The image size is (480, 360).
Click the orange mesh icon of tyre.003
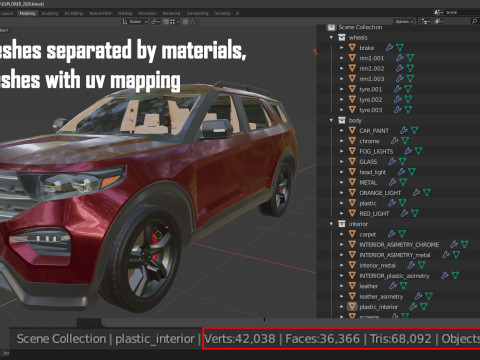(x=352, y=110)
